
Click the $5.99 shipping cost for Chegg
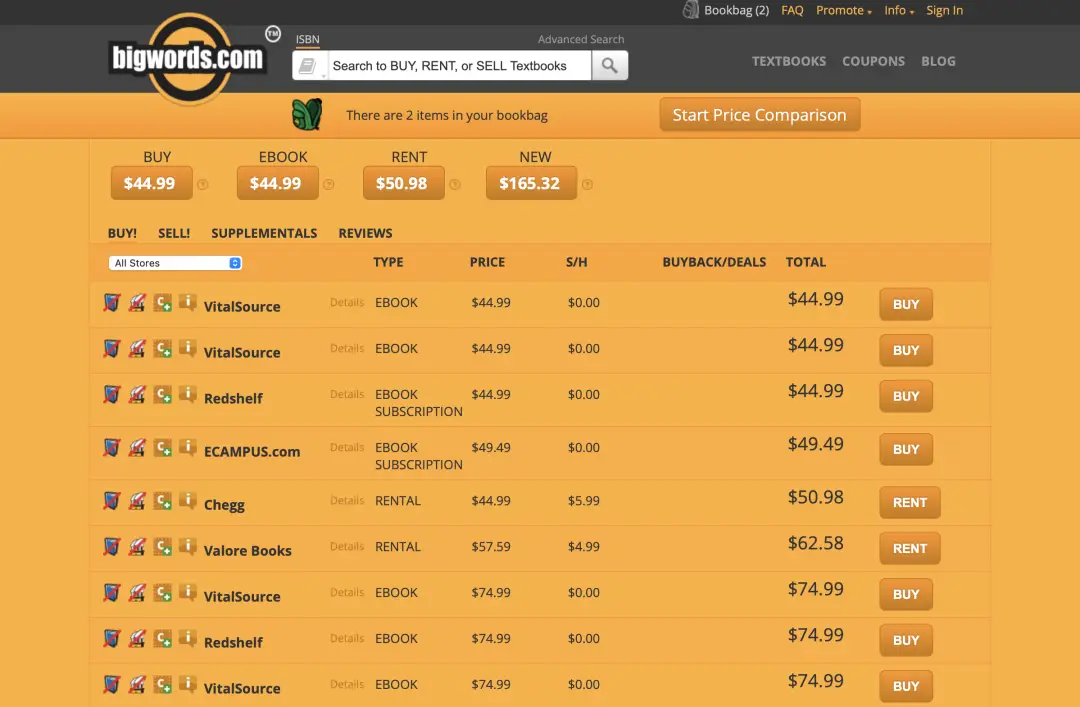583,501
